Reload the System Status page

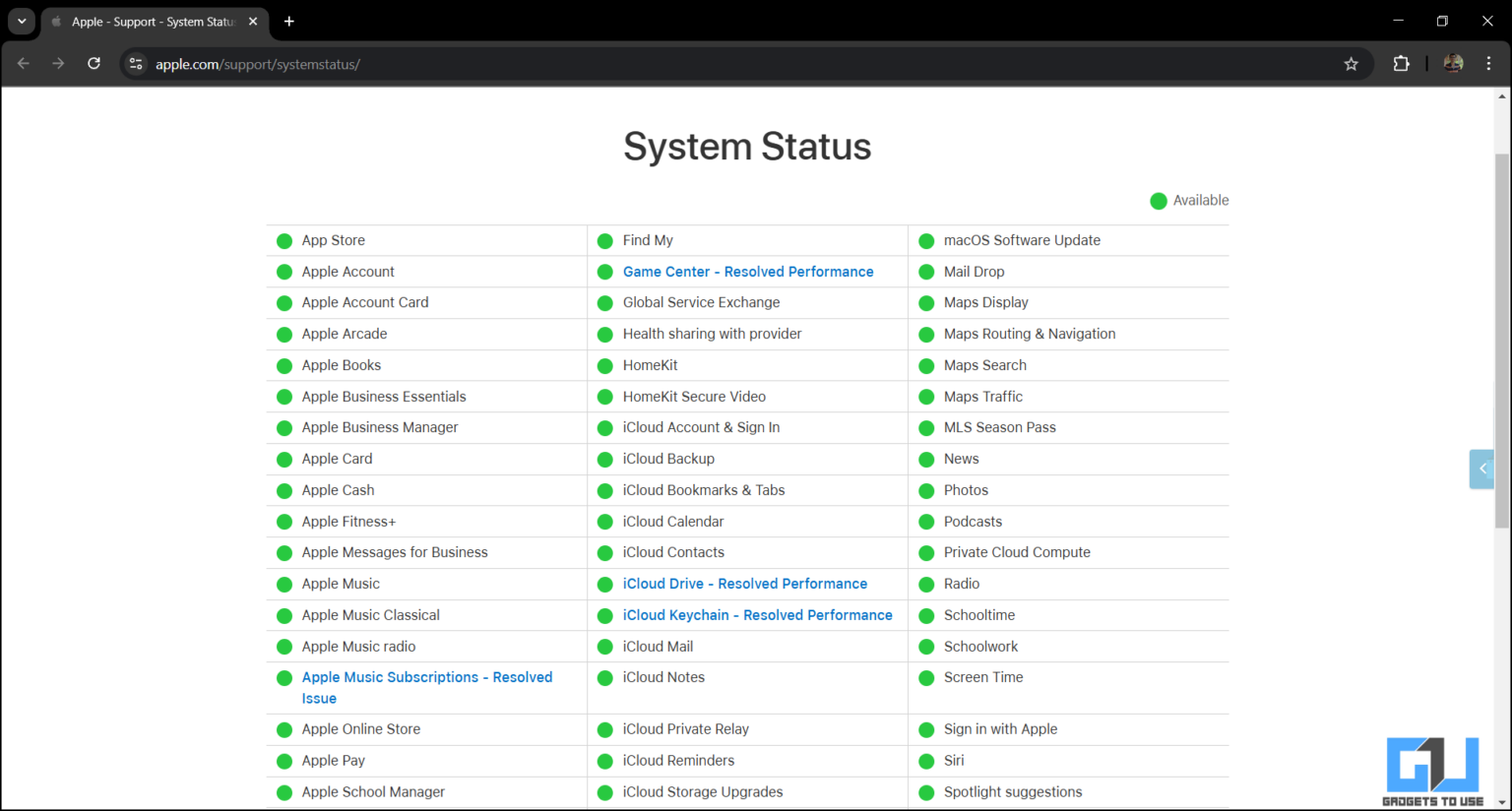point(94,62)
